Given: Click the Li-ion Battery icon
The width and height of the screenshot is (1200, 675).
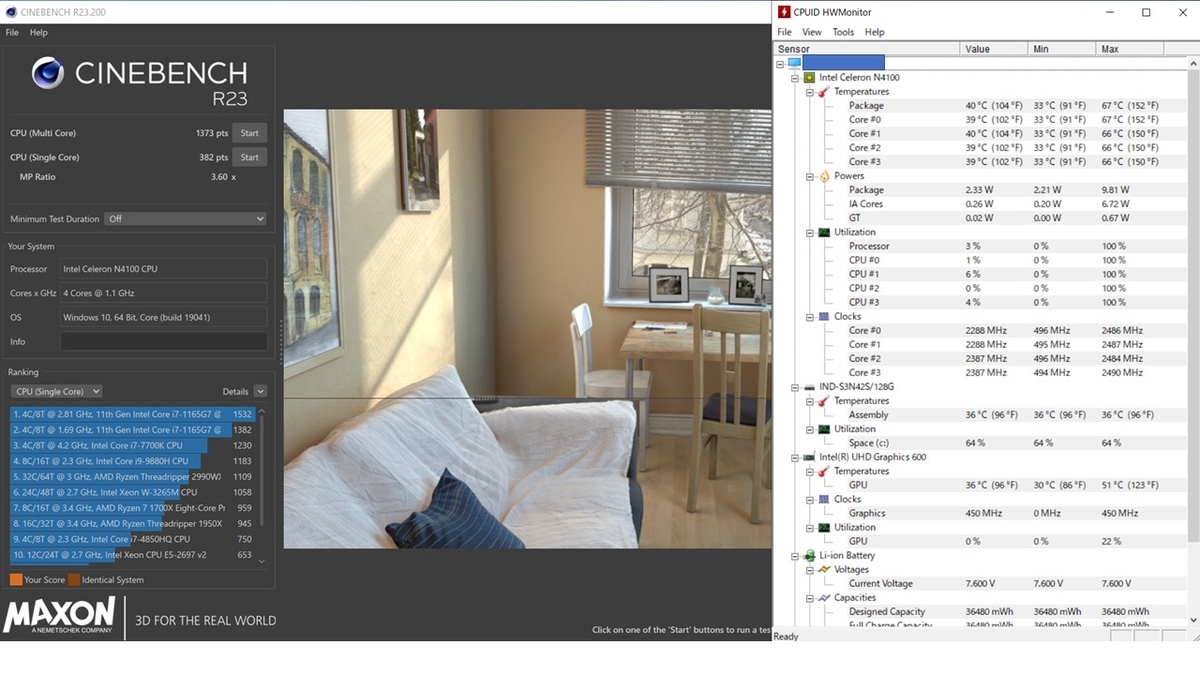Looking at the screenshot, I should point(809,555).
